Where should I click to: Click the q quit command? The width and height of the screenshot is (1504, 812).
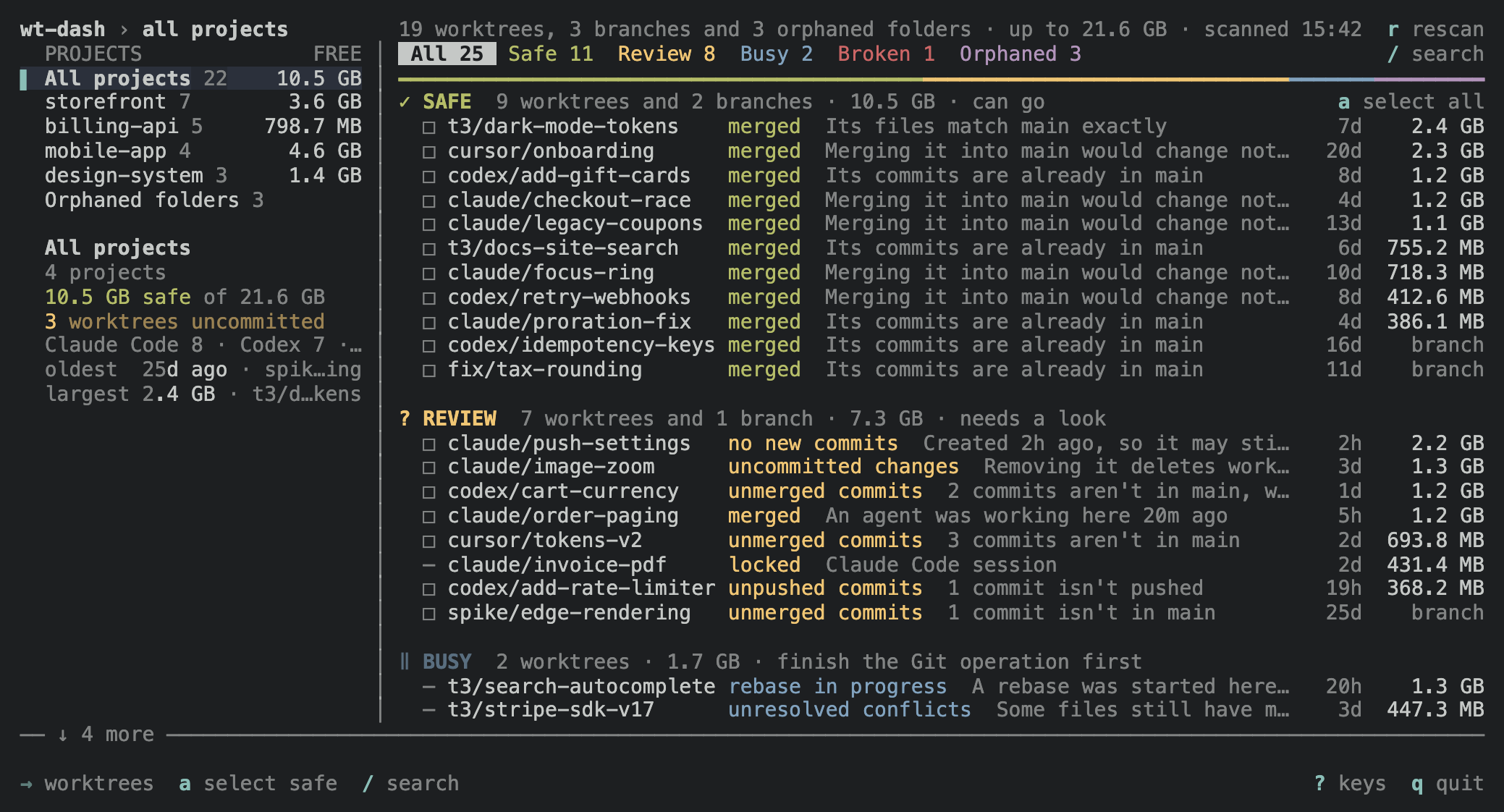coord(1448,783)
